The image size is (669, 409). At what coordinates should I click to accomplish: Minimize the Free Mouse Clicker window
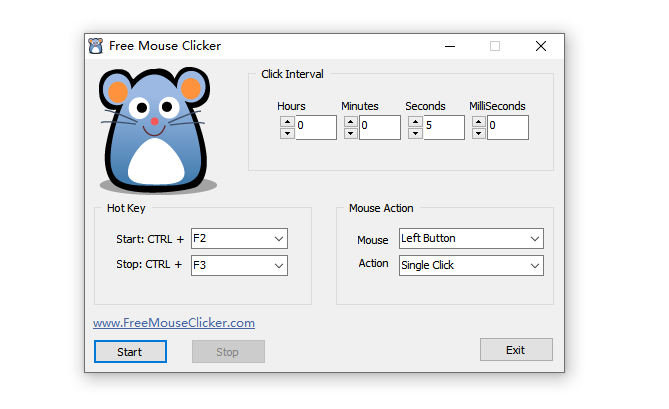(450, 46)
